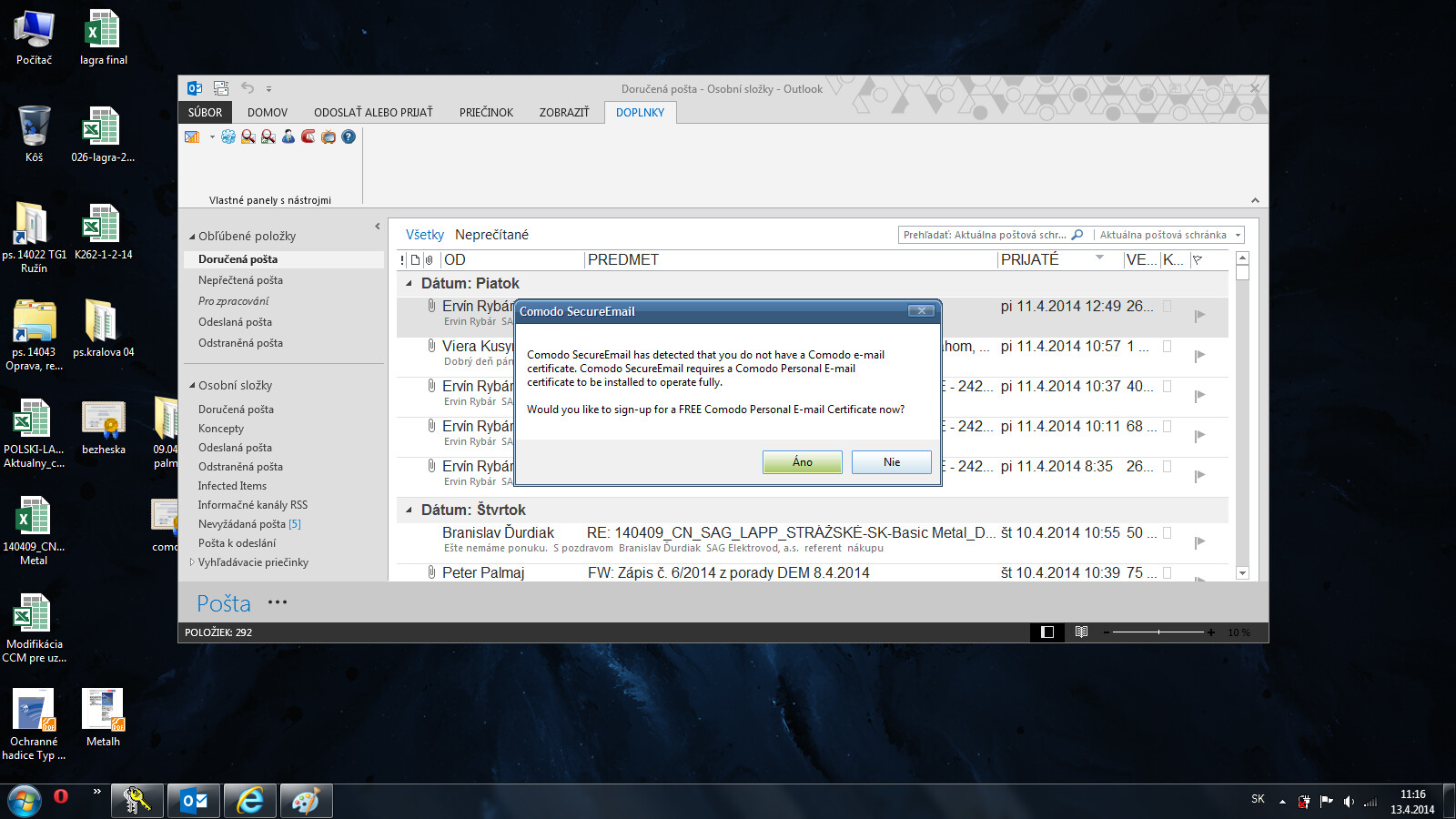Image resolution: width=1456 pixels, height=819 pixels.
Task: Click the Pošta navigation label
Action: (224, 603)
